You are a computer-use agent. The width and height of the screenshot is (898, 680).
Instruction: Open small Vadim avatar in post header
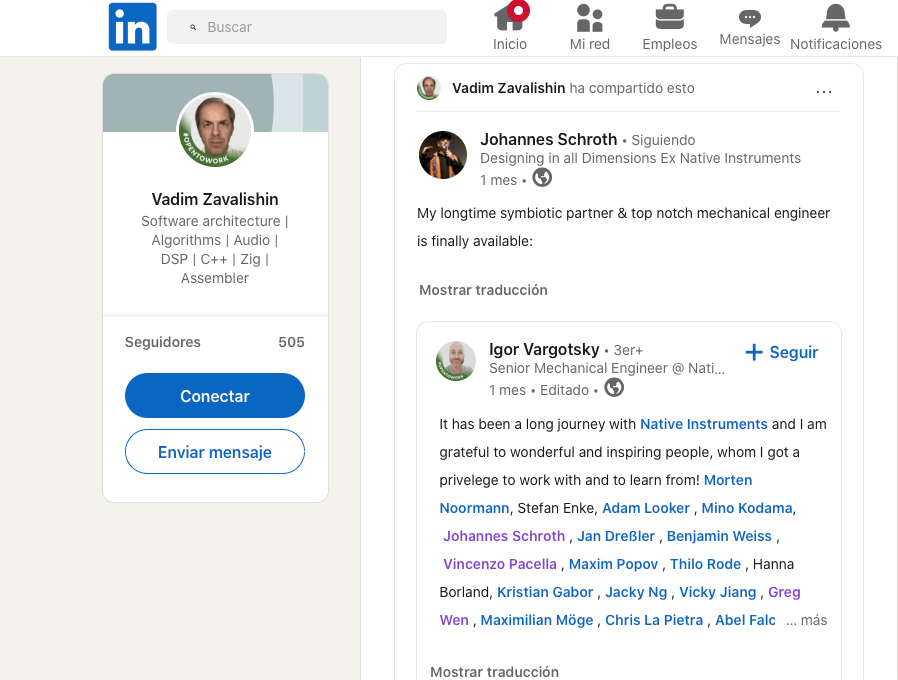coord(428,88)
